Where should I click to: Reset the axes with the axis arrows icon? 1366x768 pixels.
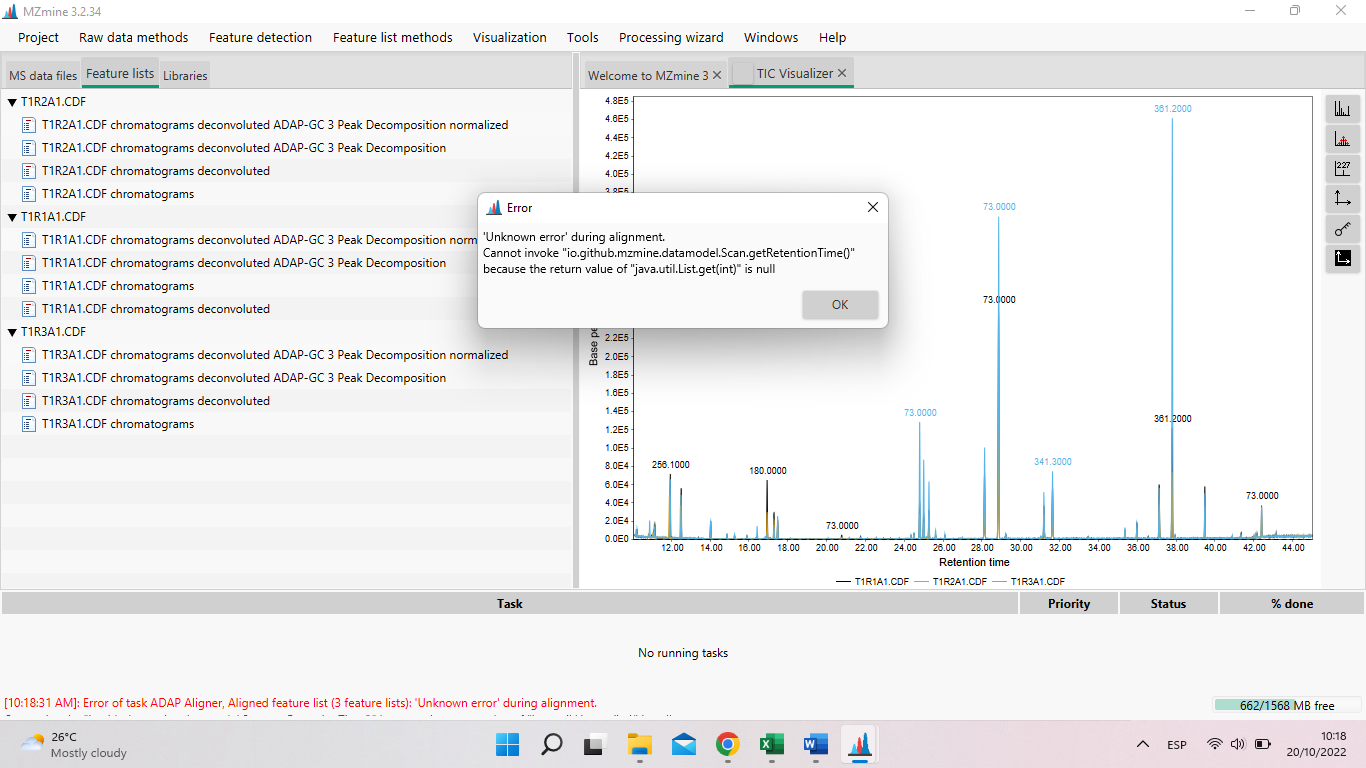[x=1343, y=198]
